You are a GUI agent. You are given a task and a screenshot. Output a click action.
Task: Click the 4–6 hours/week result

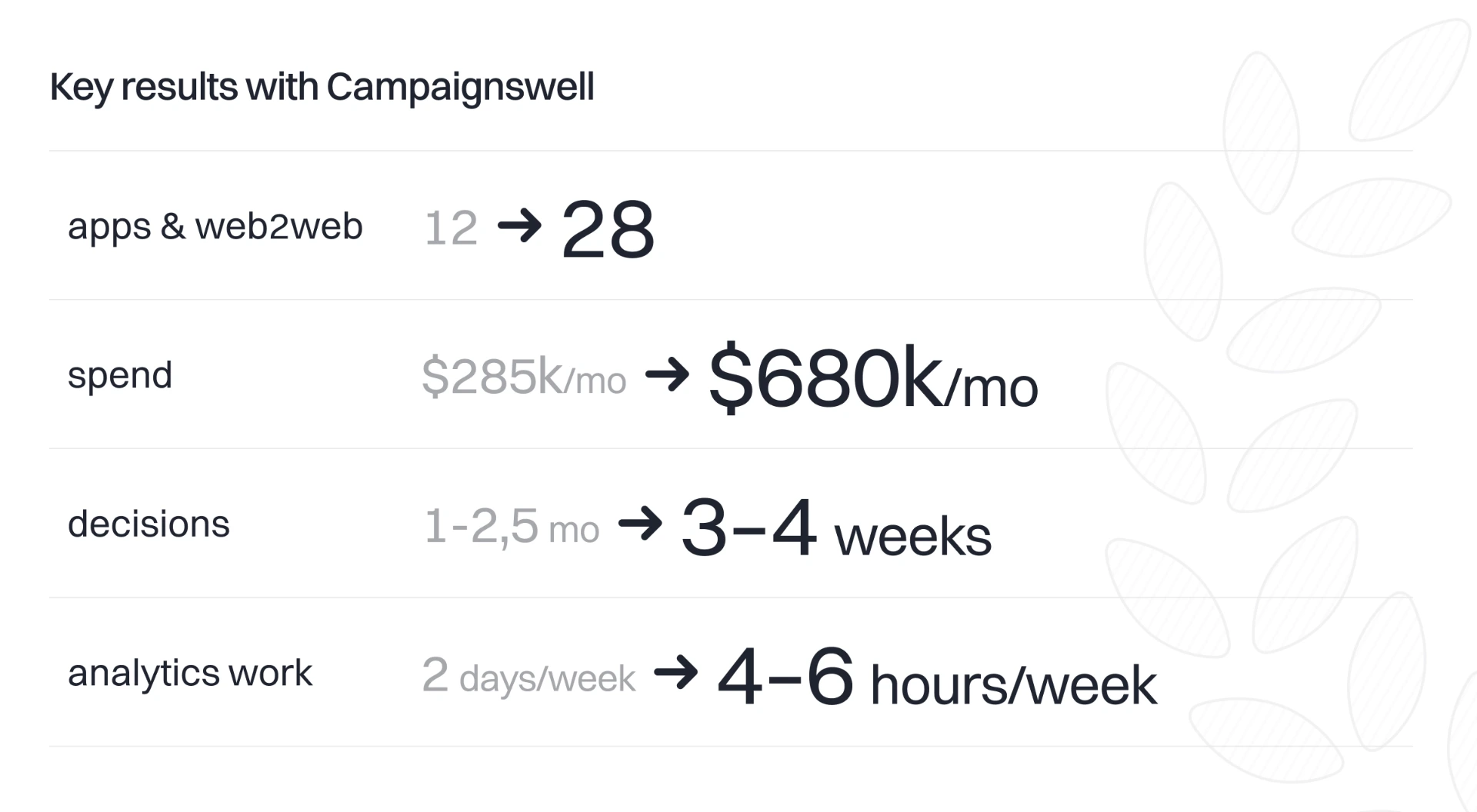click(937, 677)
